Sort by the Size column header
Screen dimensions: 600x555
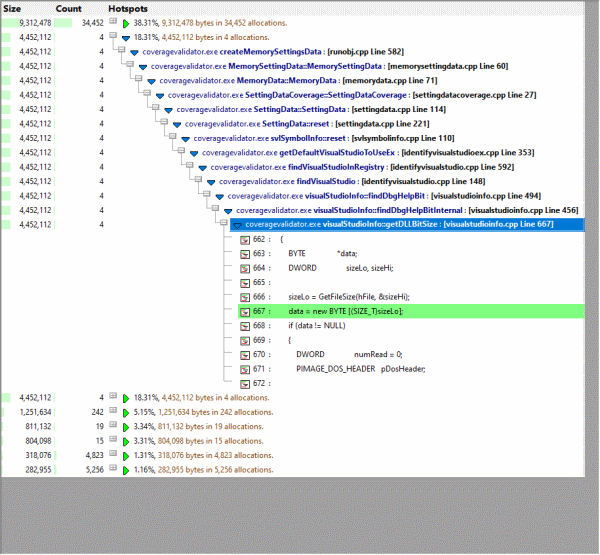click(x=12, y=8)
